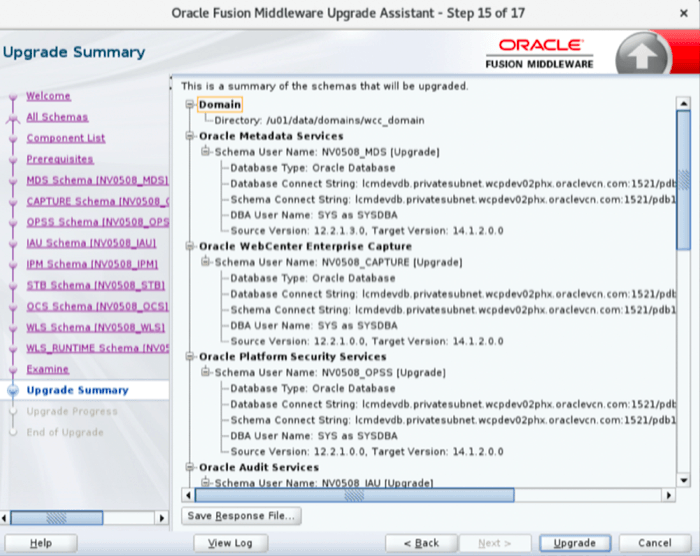Start the upgrade with Upgrade button
700x556 pixels.
click(575, 543)
